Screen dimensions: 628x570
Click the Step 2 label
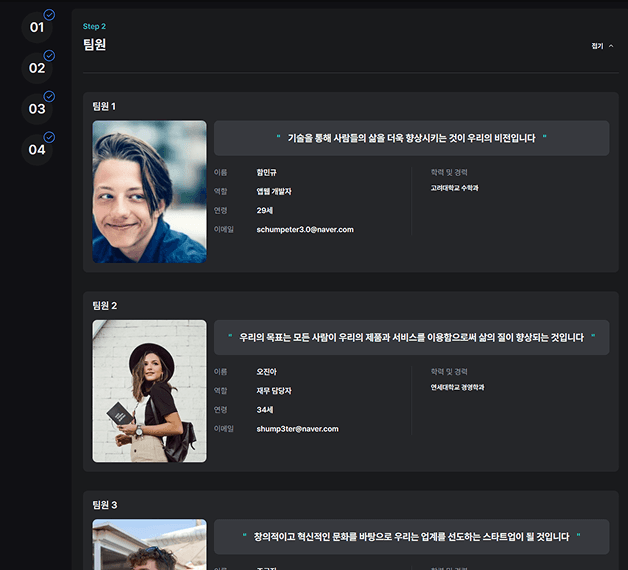[94, 26]
